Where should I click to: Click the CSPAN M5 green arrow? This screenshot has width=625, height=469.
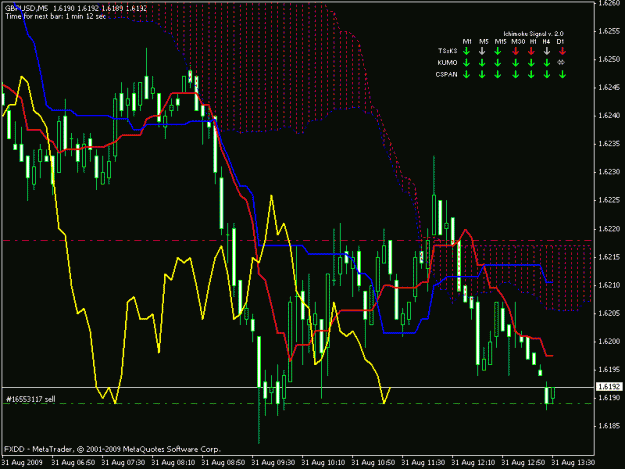point(482,75)
